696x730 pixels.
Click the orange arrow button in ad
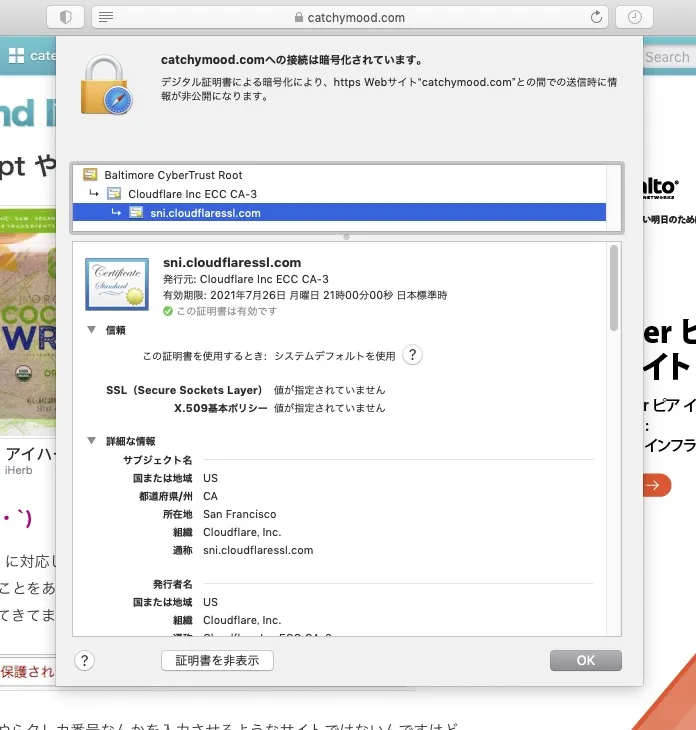pyautogui.click(x=657, y=486)
